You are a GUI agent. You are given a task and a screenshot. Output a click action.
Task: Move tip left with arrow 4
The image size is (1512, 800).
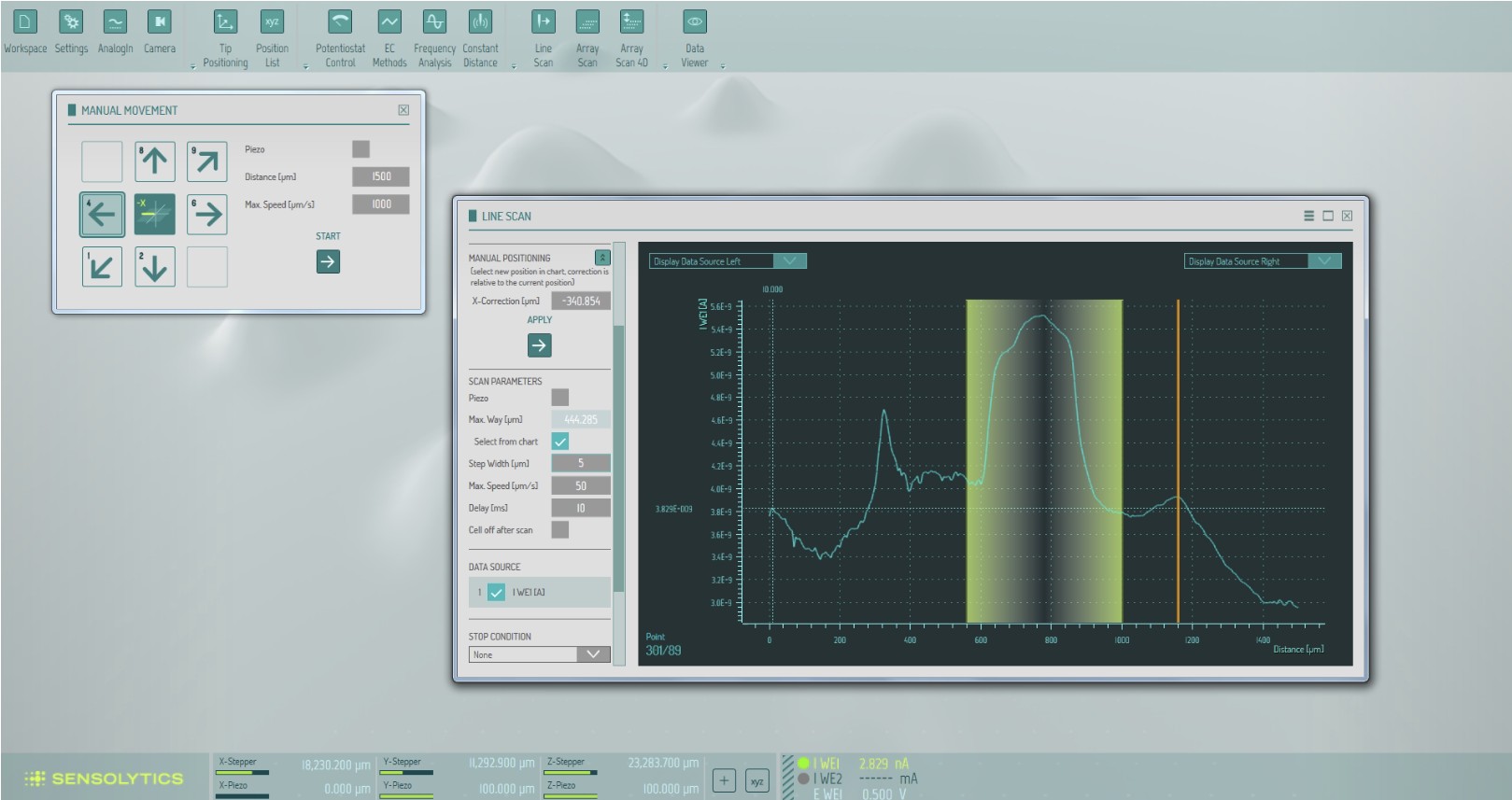pyautogui.click(x=102, y=214)
